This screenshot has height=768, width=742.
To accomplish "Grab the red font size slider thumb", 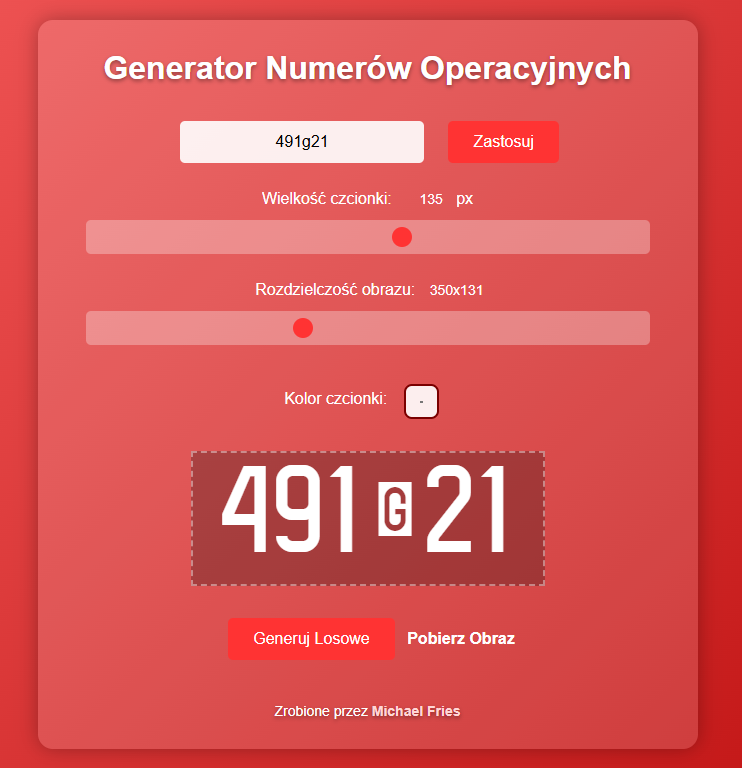I will click(402, 237).
